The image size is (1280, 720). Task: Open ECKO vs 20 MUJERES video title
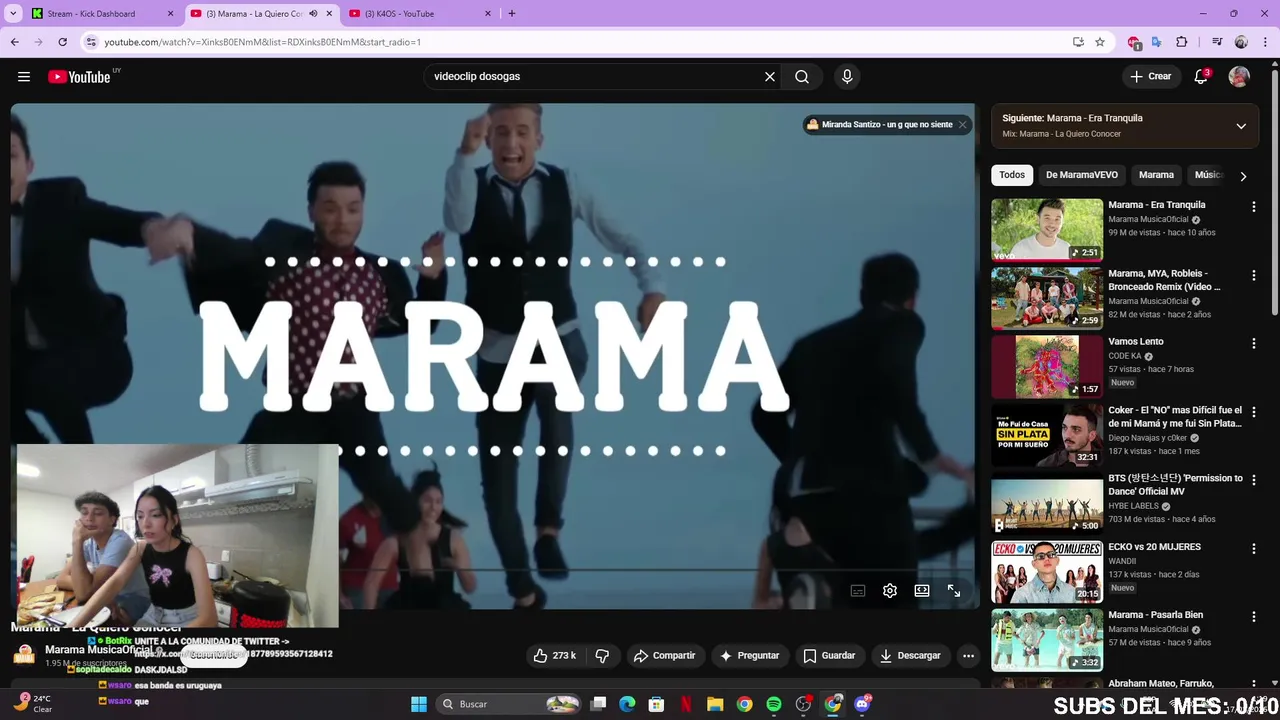click(1154, 547)
